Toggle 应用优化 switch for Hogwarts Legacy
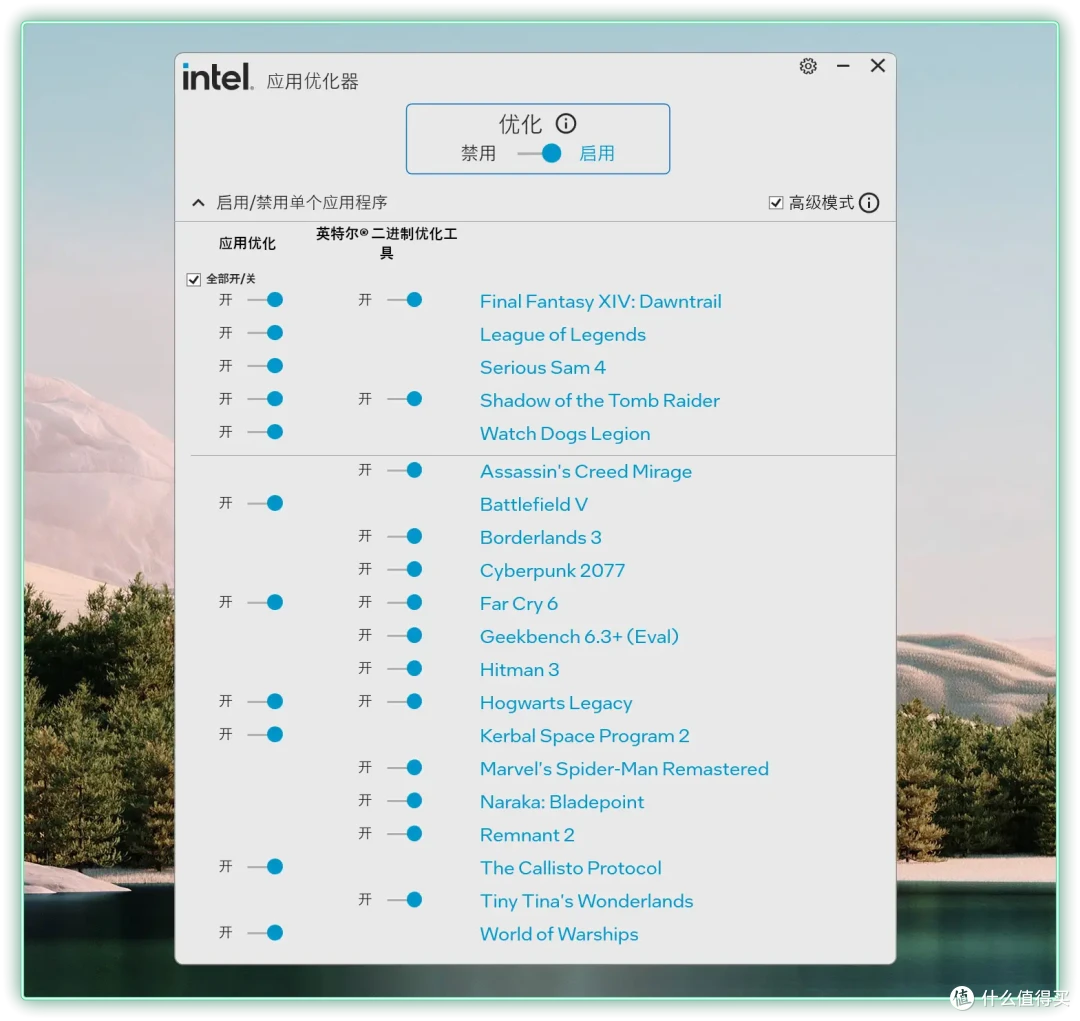This screenshot has width=1080, height=1021. [266, 702]
